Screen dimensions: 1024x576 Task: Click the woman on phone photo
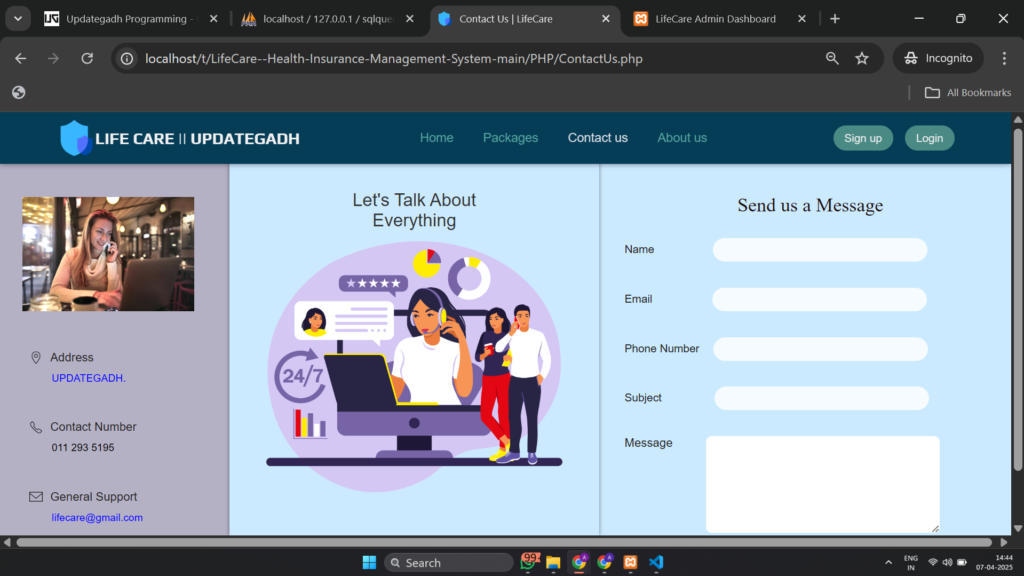click(108, 254)
